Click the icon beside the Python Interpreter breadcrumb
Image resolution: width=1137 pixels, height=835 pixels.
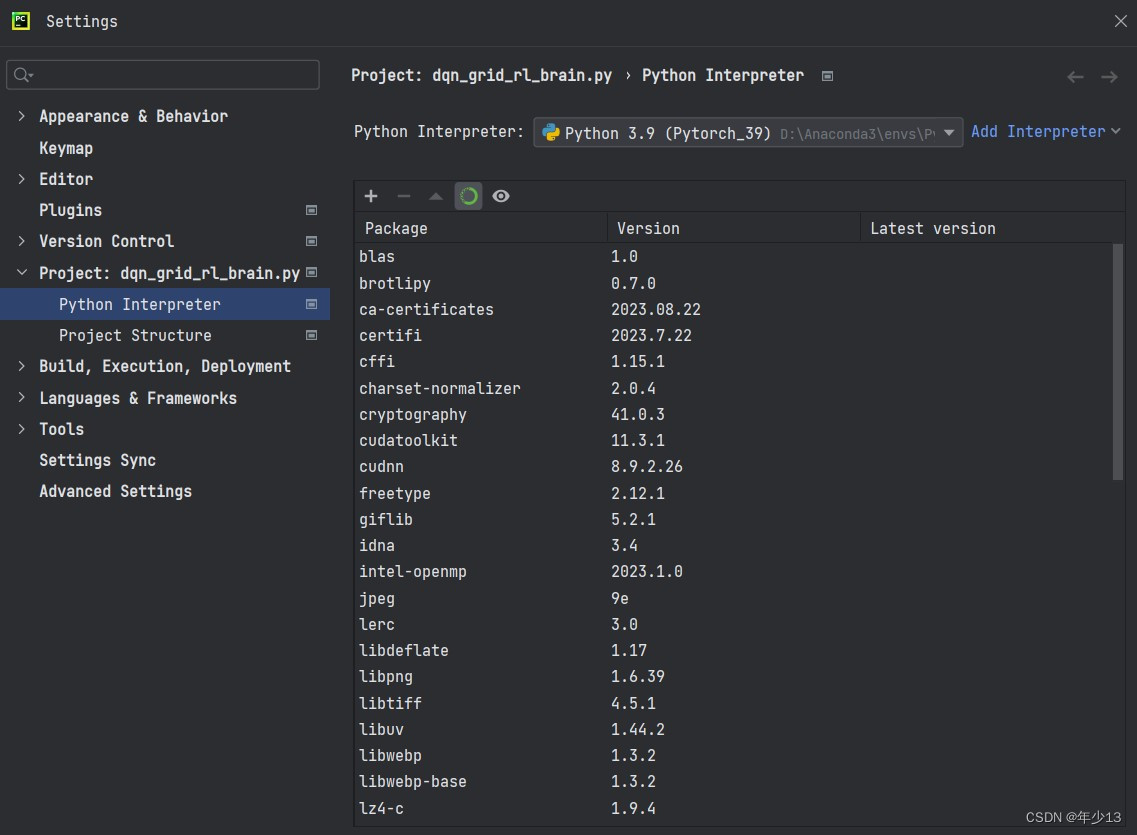(827, 75)
